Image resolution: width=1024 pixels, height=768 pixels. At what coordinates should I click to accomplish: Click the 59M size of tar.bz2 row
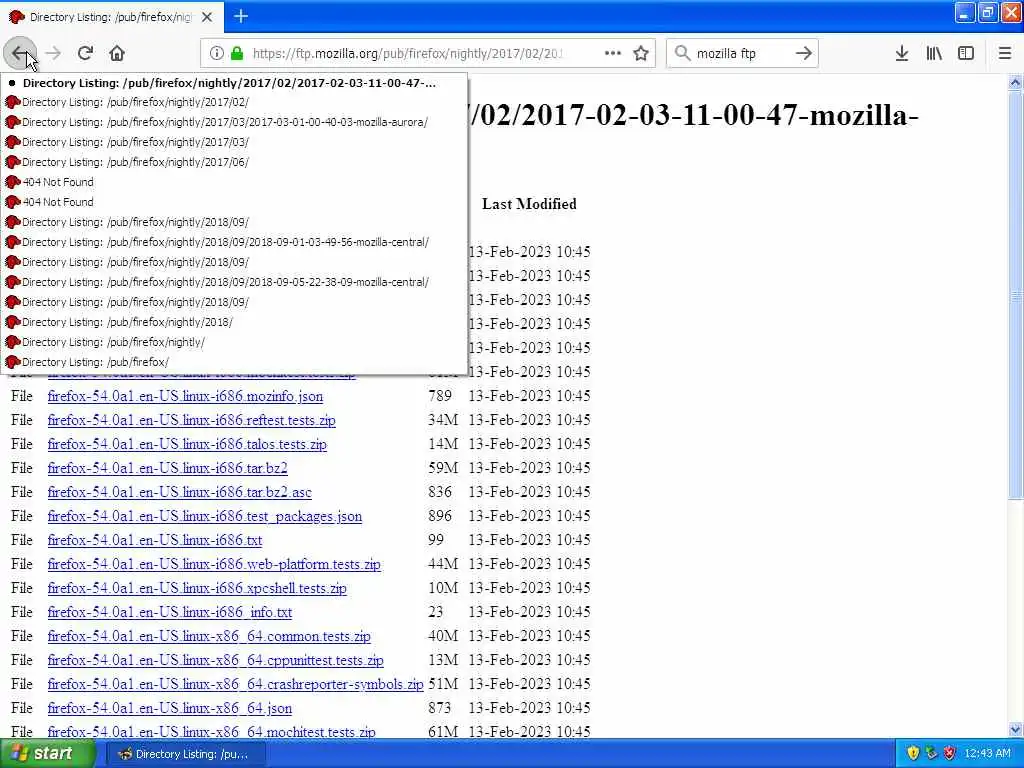point(443,468)
